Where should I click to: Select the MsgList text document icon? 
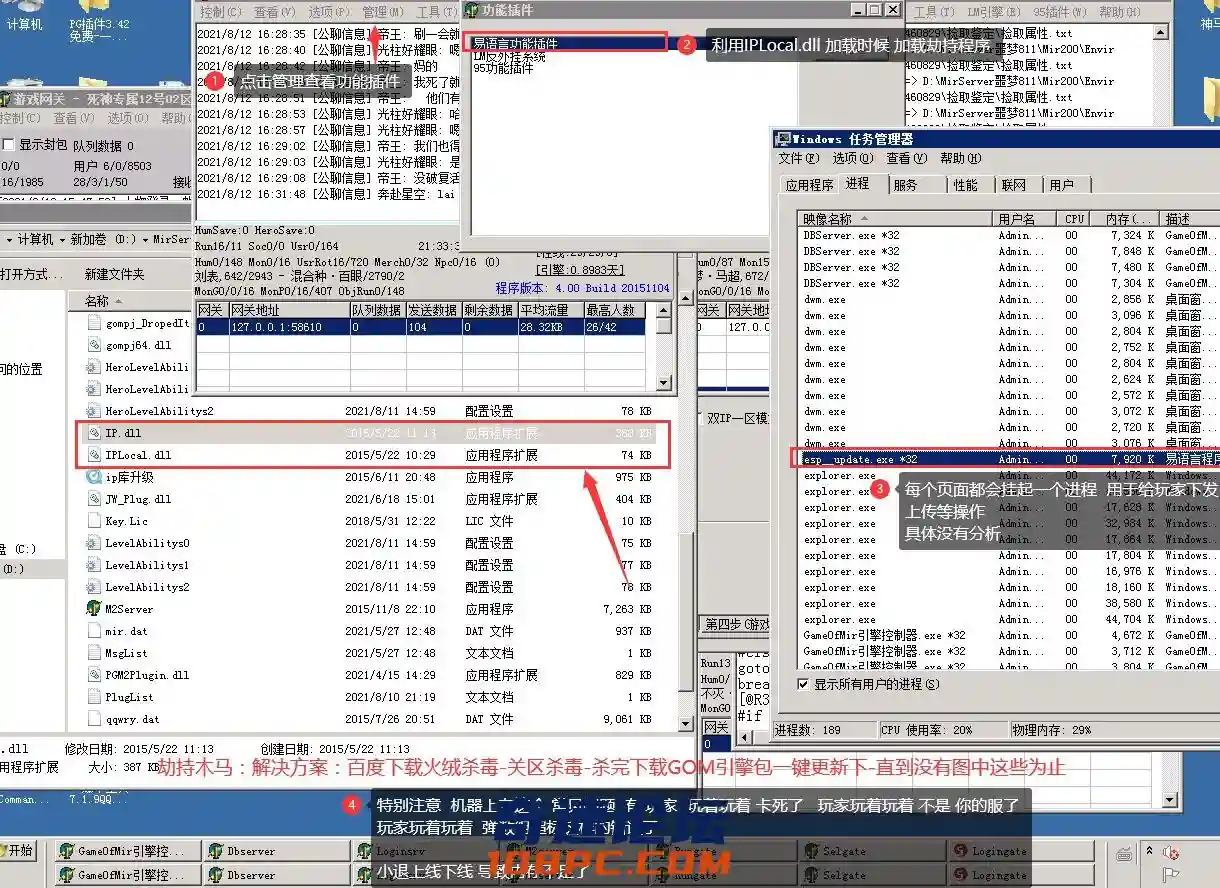[x=95, y=653]
